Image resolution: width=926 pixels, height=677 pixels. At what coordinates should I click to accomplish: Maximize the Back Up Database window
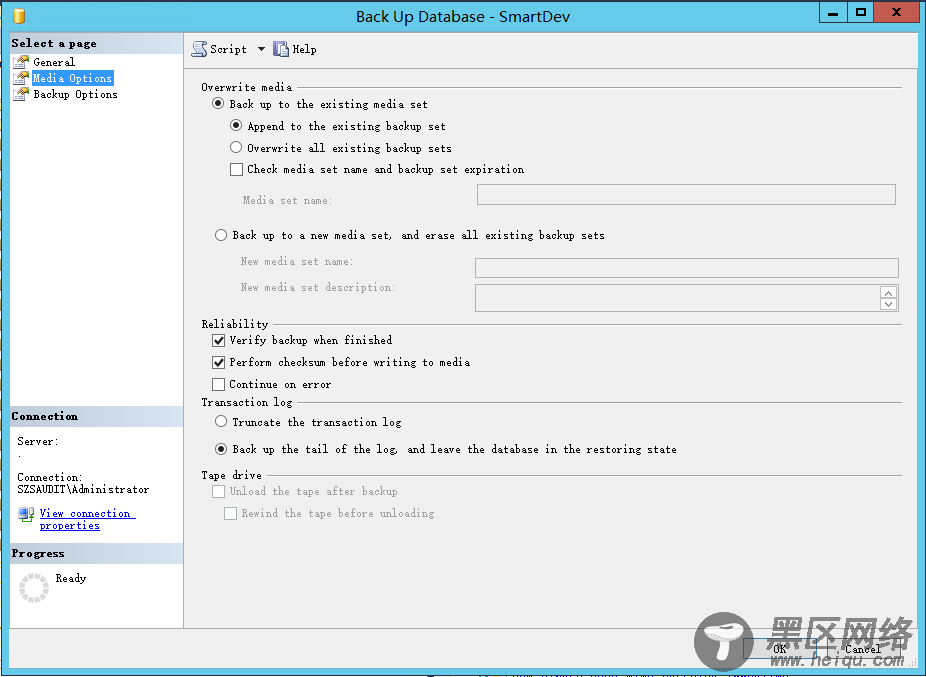click(860, 12)
